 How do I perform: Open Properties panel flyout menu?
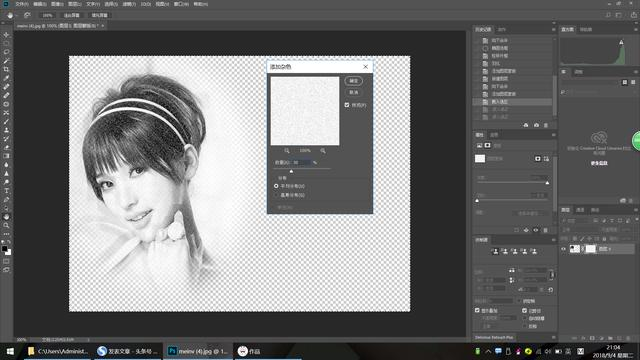(554, 135)
